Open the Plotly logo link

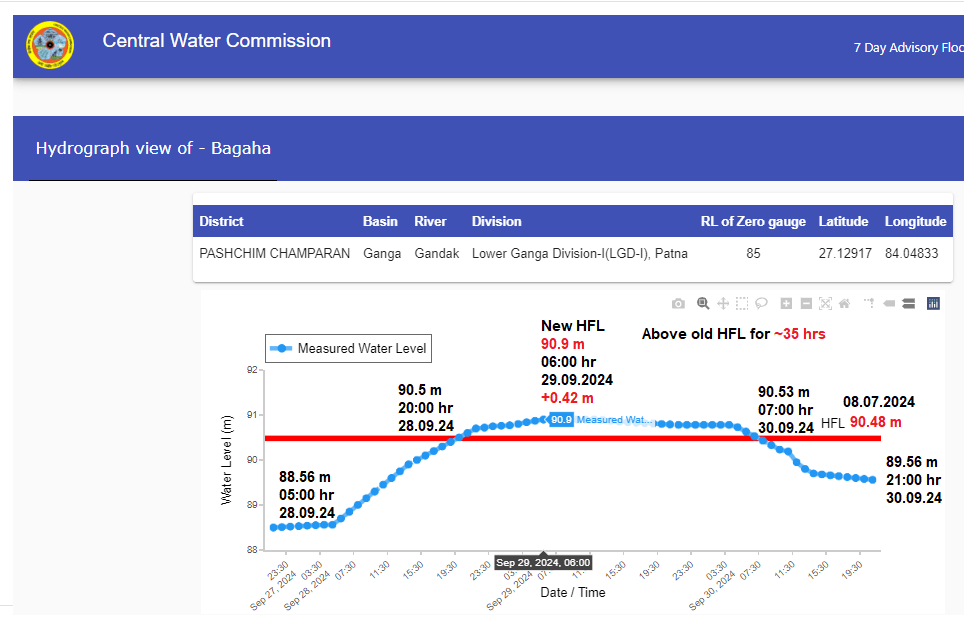point(934,303)
